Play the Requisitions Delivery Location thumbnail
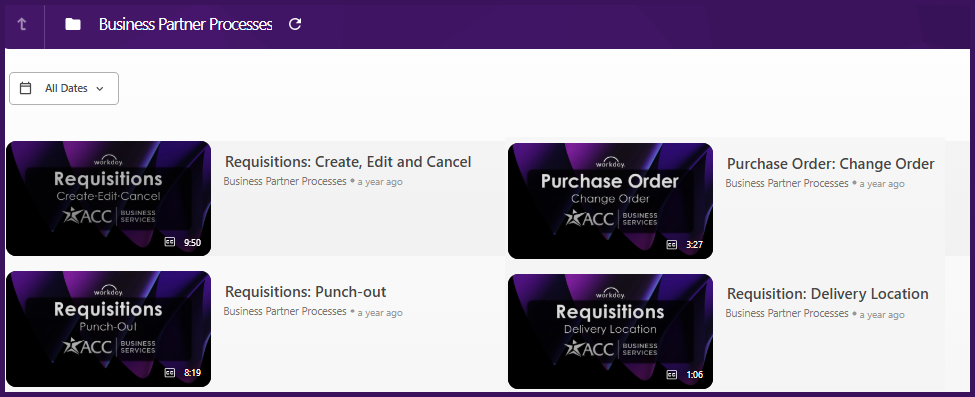Viewport: 975px width, 397px height. [x=610, y=331]
